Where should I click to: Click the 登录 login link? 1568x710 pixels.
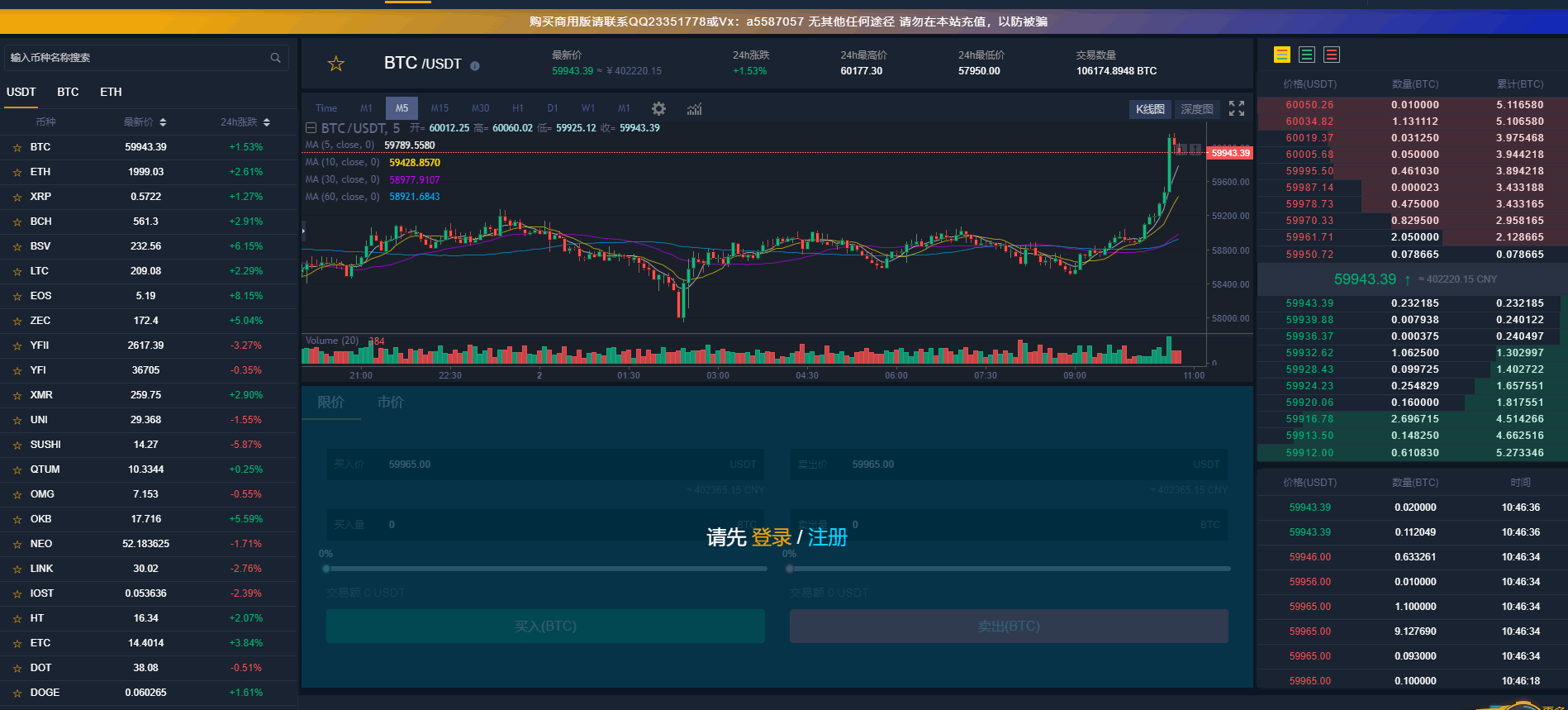[x=771, y=537]
